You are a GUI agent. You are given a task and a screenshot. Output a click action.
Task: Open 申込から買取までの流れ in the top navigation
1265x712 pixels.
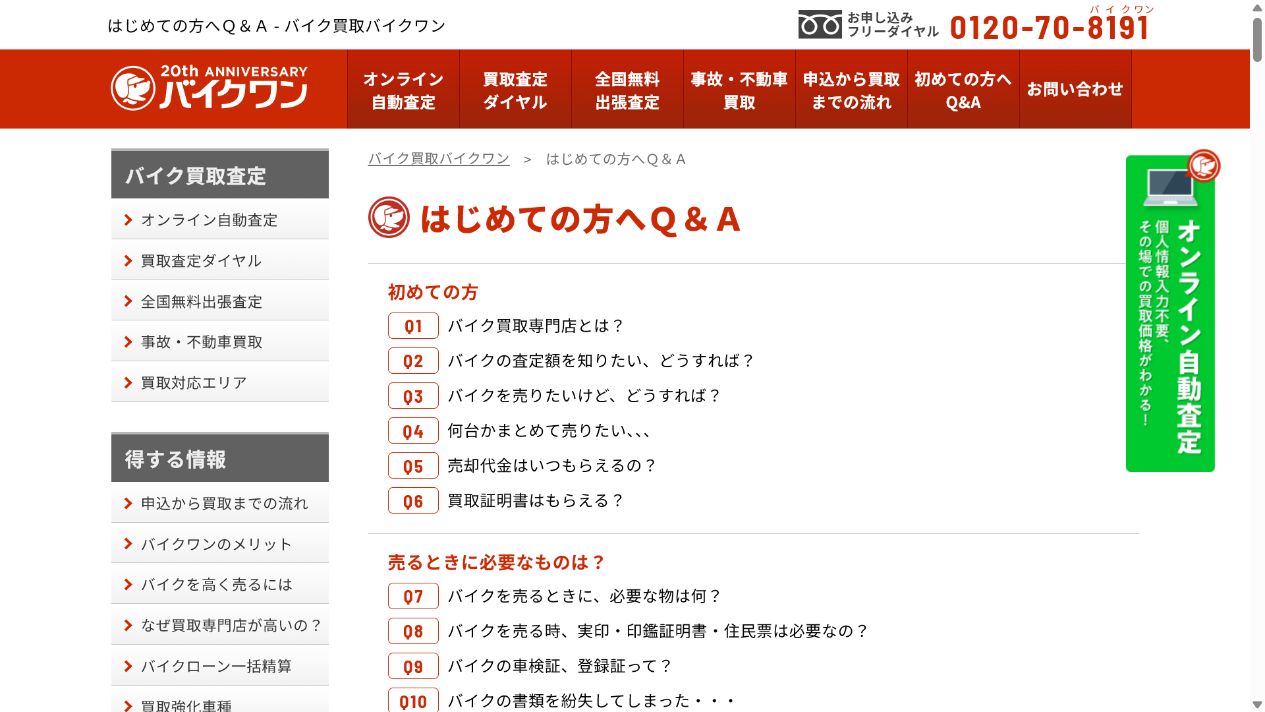pyautogui.click(x=851, y=89)
